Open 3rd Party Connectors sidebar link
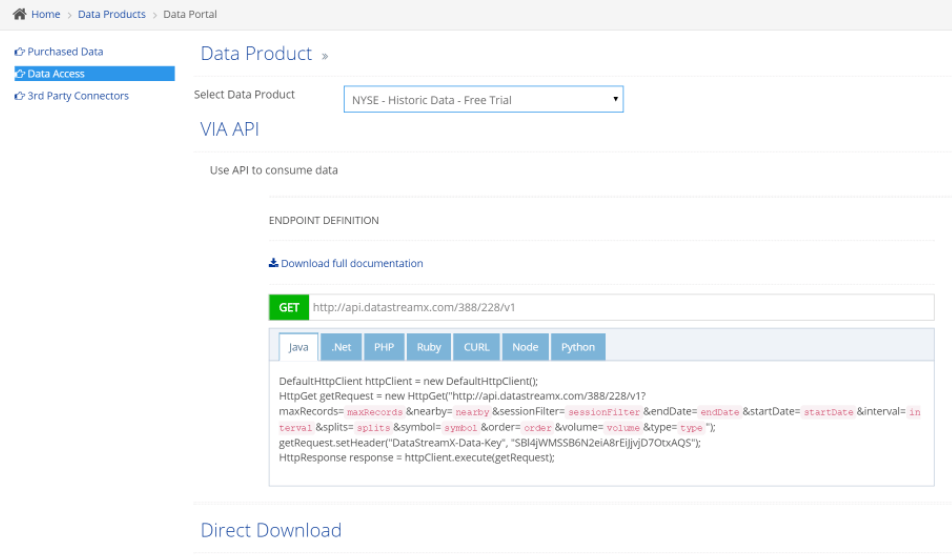Screen dimensions: 952x560 pyautogui.click(x=78, y=96)
